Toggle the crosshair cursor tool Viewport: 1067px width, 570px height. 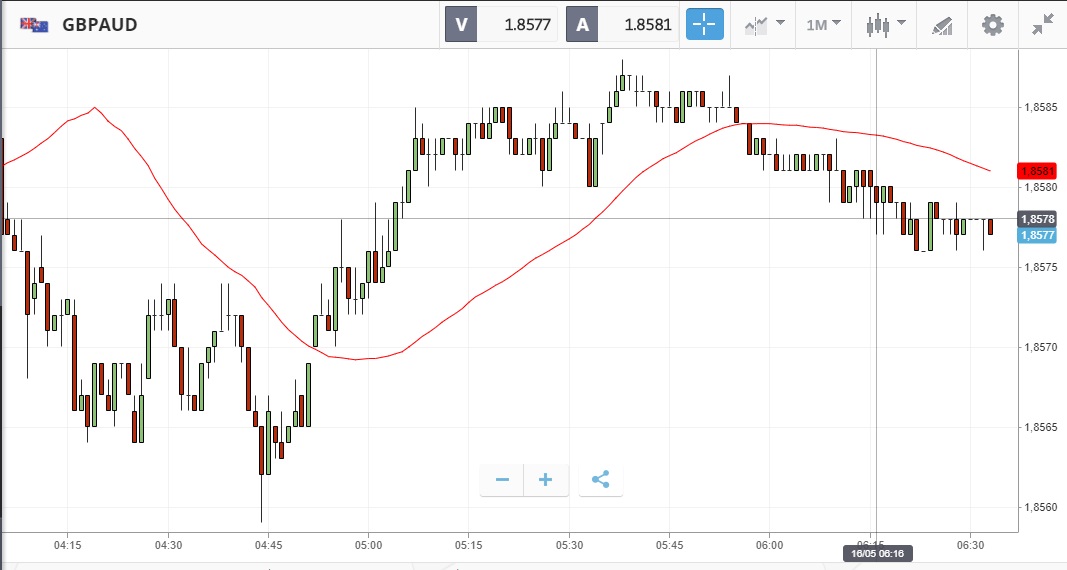pos(704,25)
